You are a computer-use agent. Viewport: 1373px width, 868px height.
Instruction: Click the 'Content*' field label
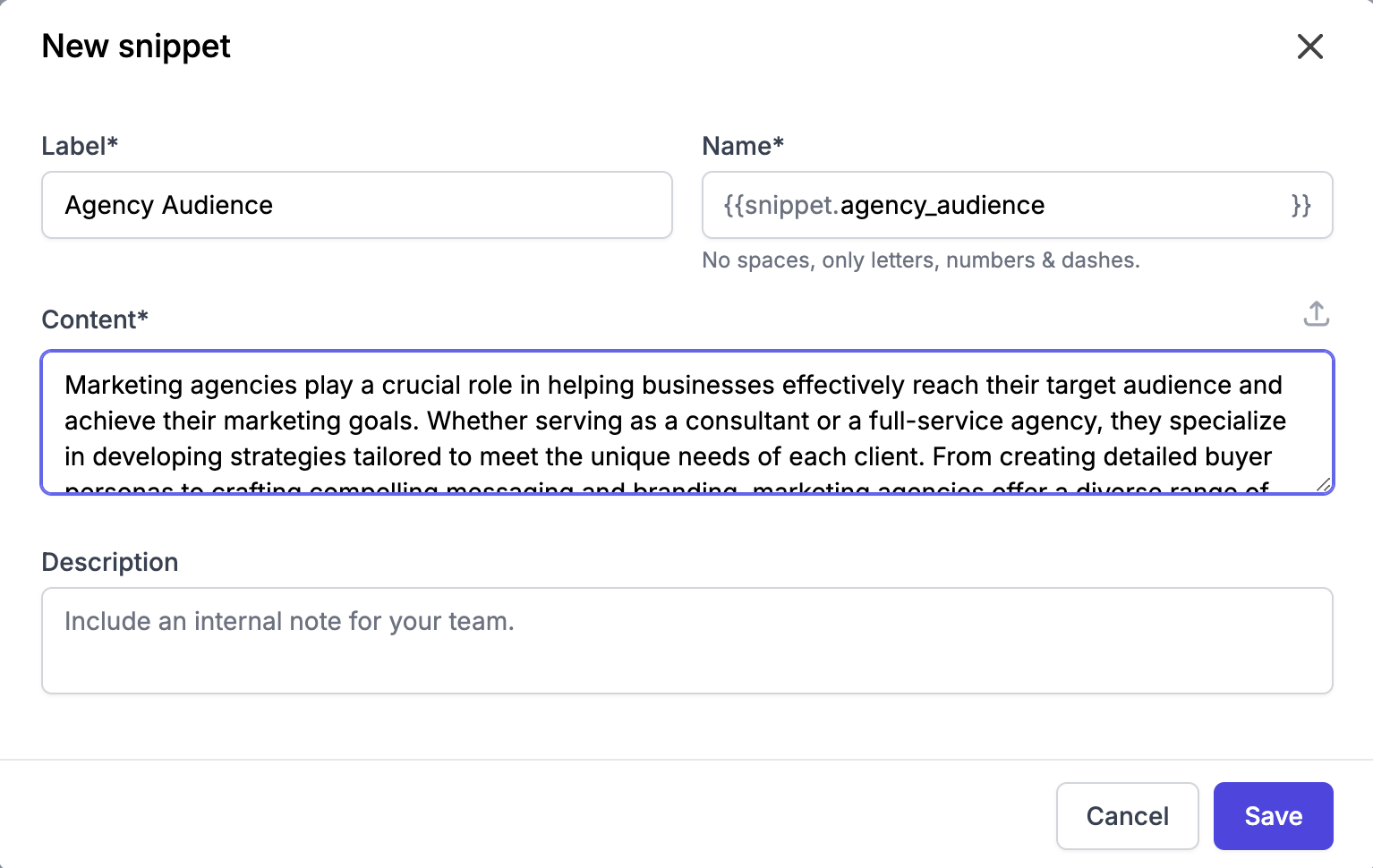coord(95,319)
